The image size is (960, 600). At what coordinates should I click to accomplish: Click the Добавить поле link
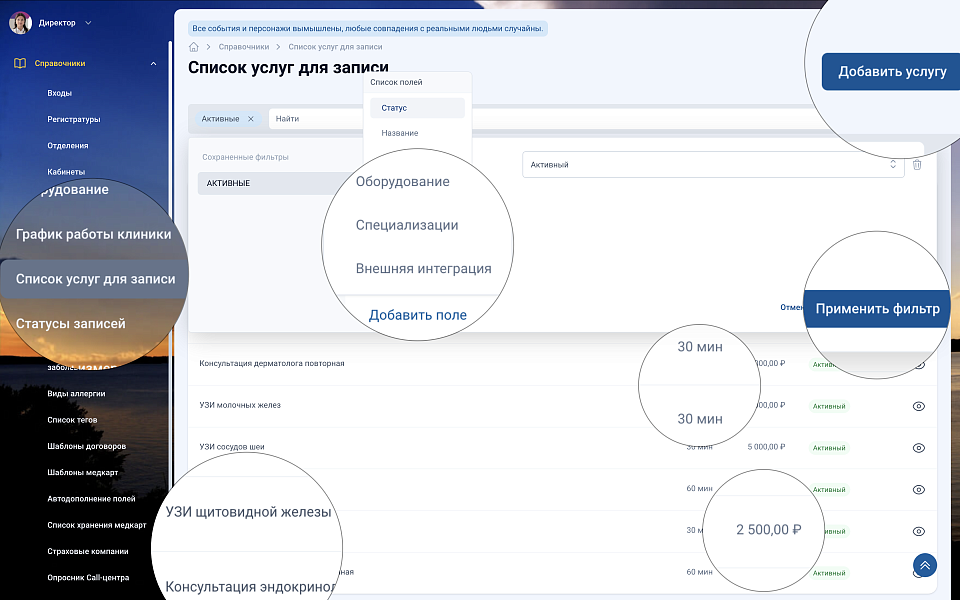click(x=417, y=315)
